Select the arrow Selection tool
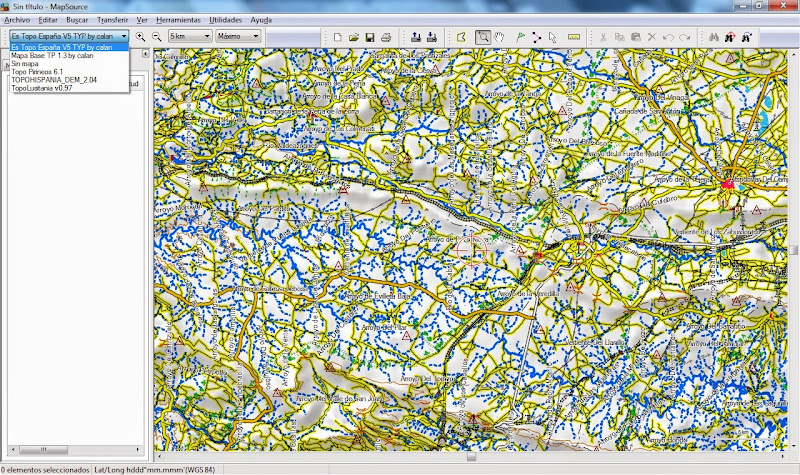Screen dimensions: 800x475 pos(553,37)
